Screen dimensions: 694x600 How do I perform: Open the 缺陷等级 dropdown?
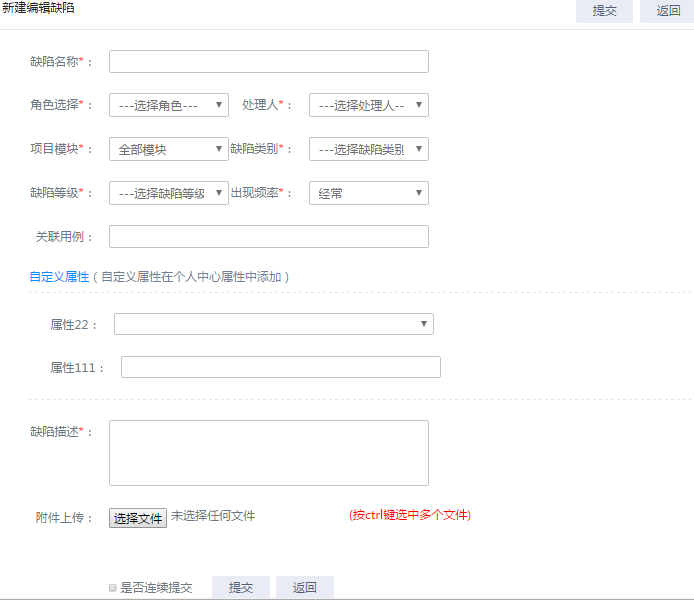[168, 193]
